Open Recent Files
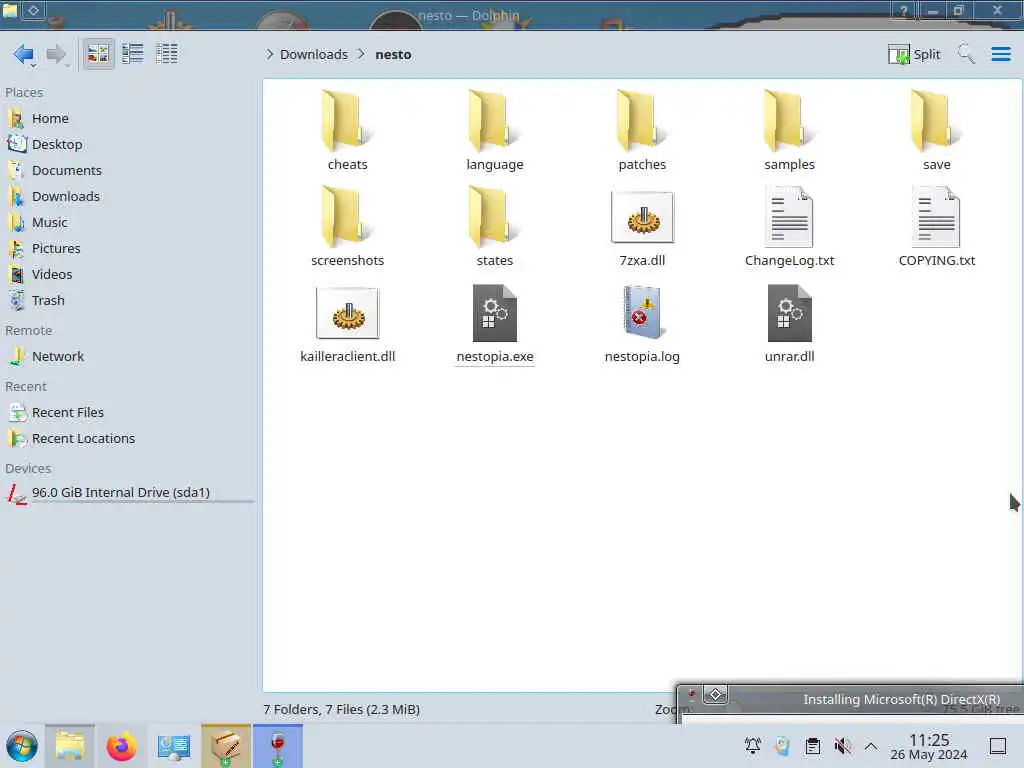1024x768 pixels. [x=128, y=413]
